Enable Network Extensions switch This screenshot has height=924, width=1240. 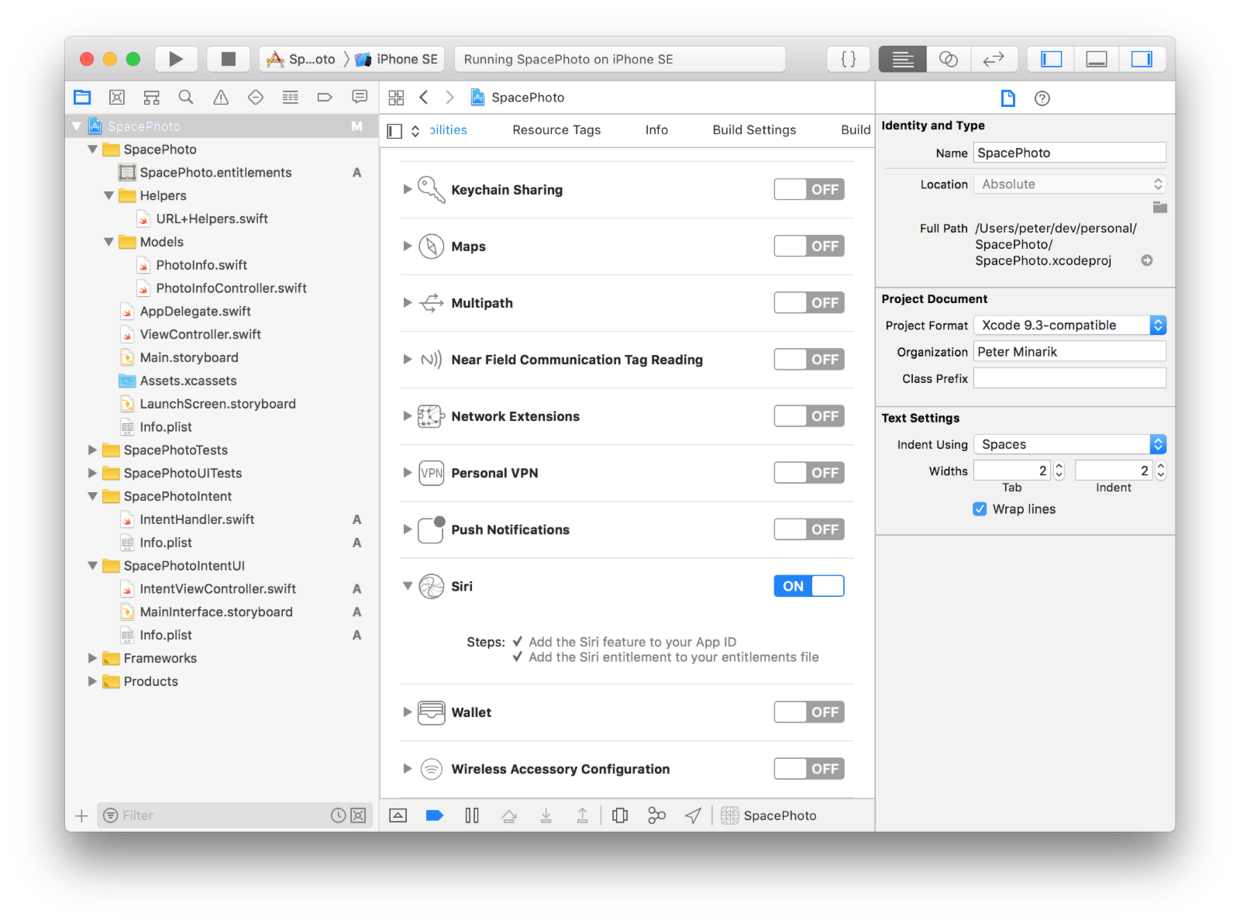point(809,416)
